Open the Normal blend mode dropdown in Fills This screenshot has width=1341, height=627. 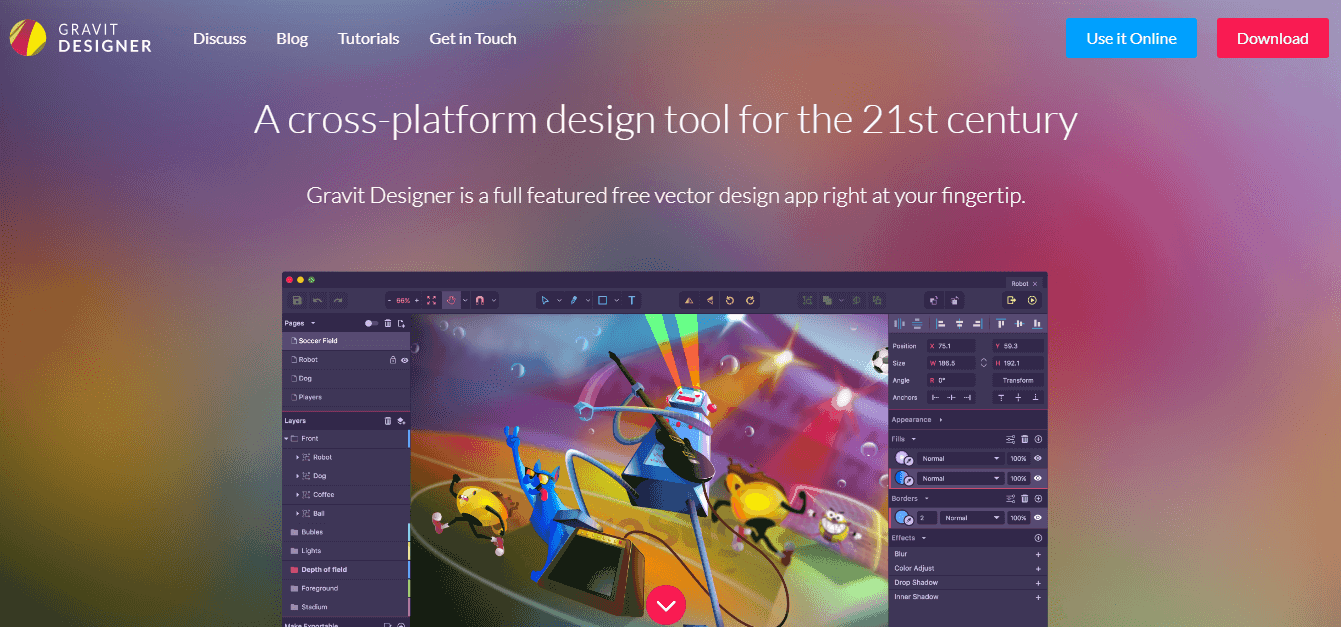click(961, 458)
